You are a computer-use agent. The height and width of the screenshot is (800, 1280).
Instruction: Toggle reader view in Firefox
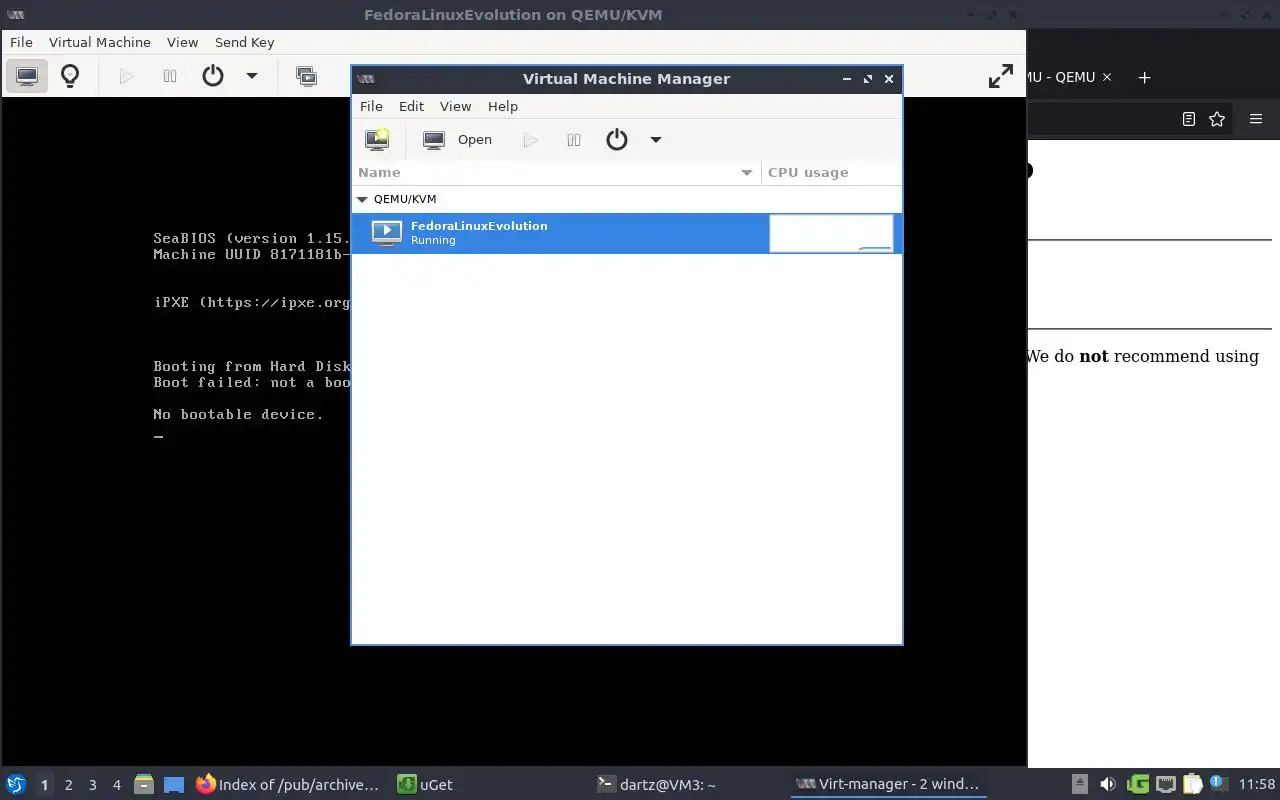pyautogui.click(x=1189, y=119)
